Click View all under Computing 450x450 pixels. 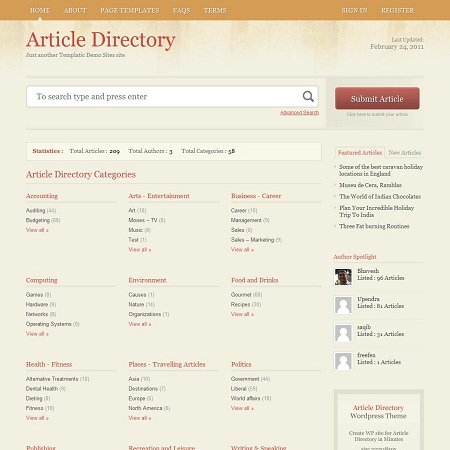pos(37,334)
